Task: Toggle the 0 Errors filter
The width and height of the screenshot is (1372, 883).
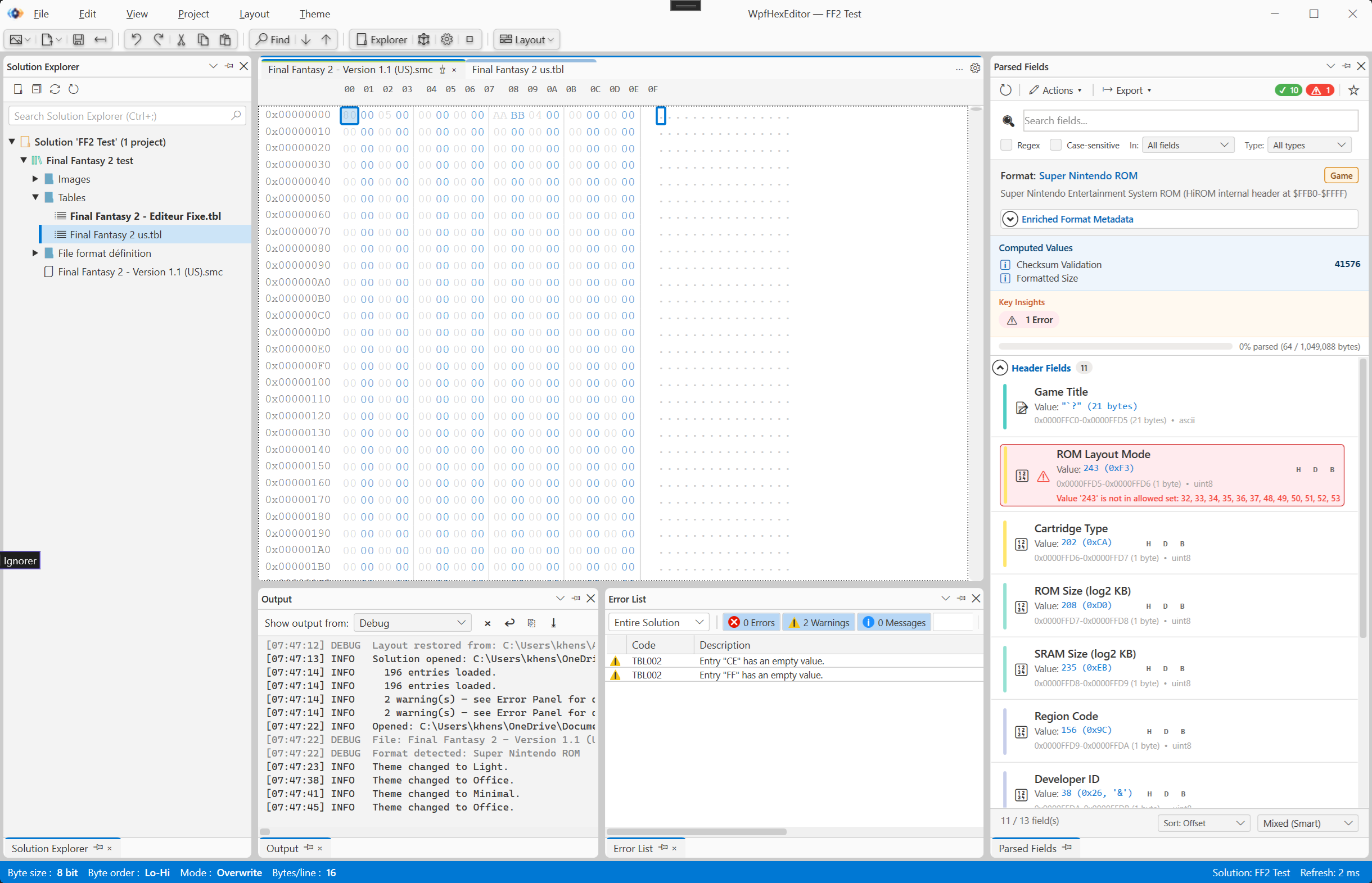Action: click(x=751, y=623)
